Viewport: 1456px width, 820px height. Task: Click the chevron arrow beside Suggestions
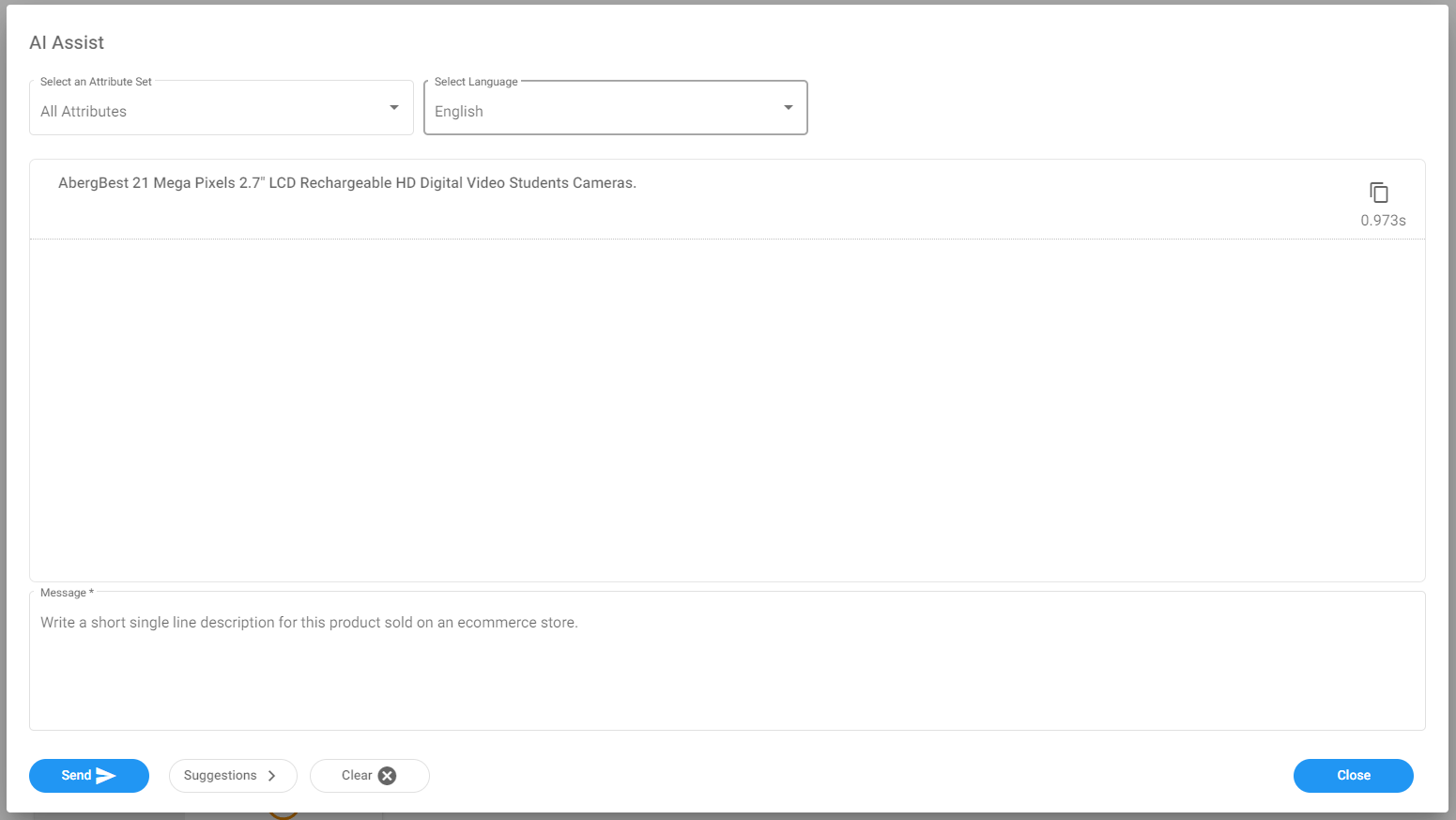pos(272,776)
